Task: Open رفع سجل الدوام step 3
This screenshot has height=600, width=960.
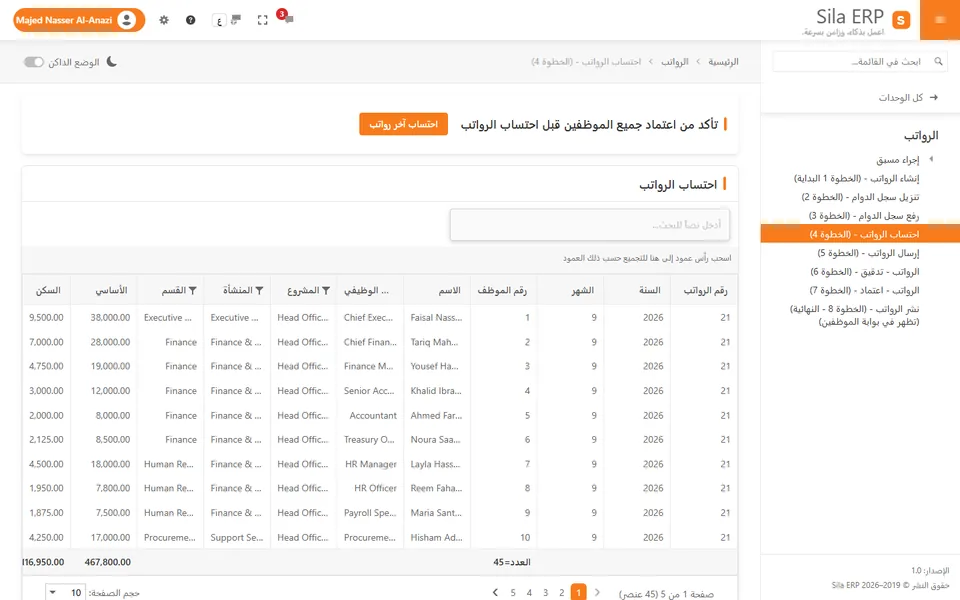Action: point(863,216)
